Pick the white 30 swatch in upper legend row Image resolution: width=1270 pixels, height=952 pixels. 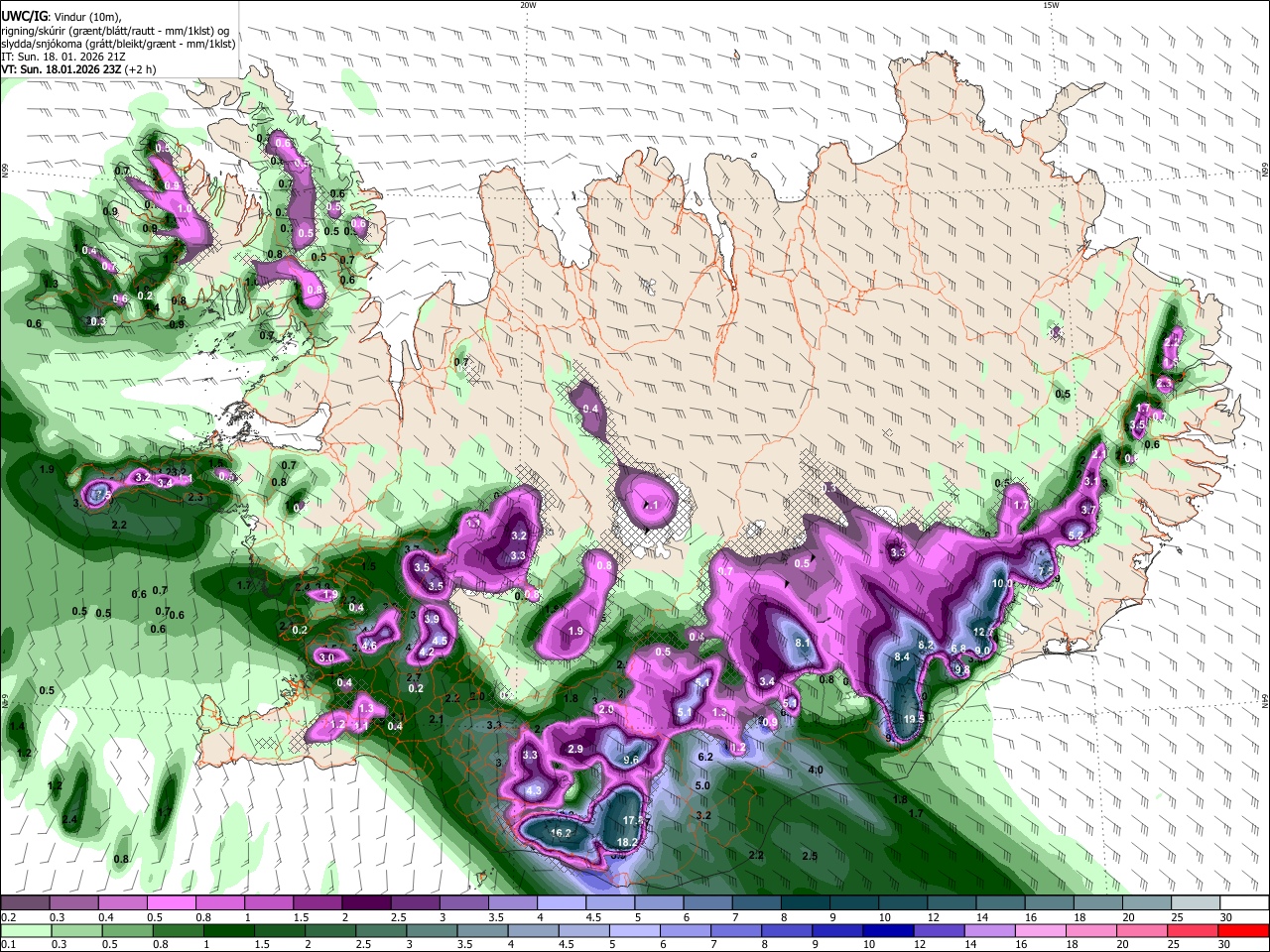(1245, 902)
